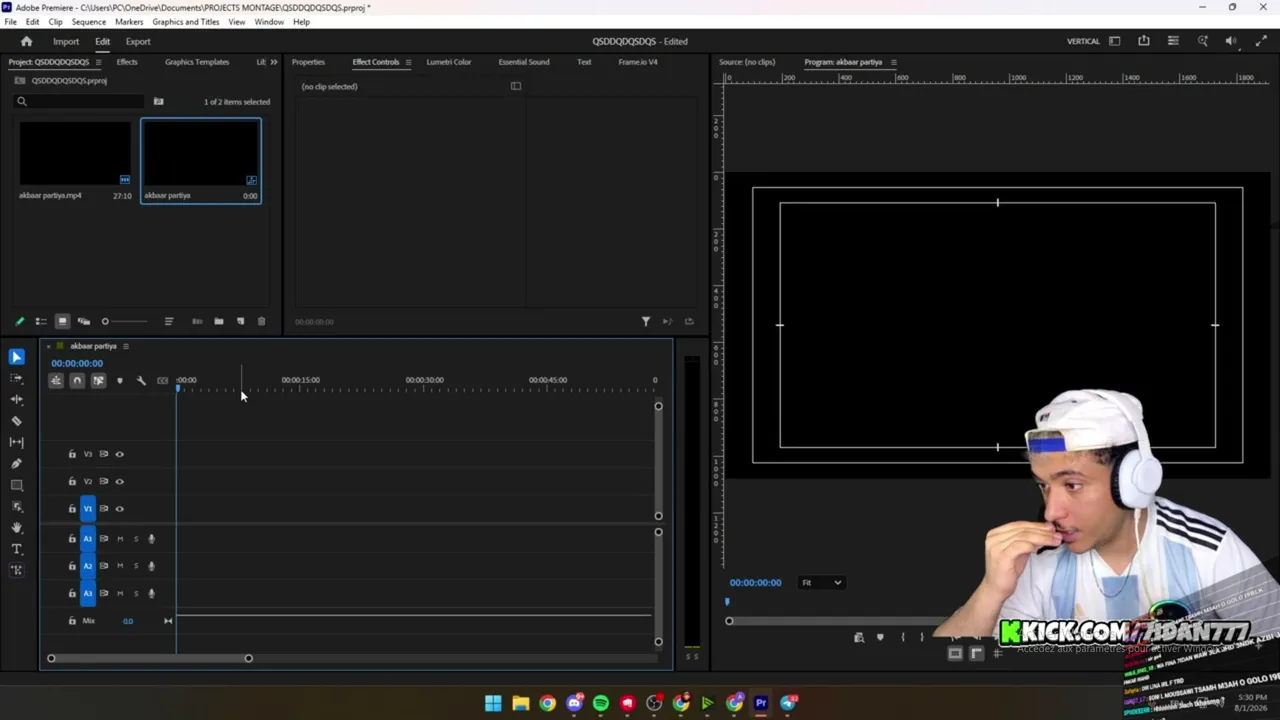Click the captions track options CC icon
The width and height of the screenshot is (1280, 720).
tap(163, 380)
